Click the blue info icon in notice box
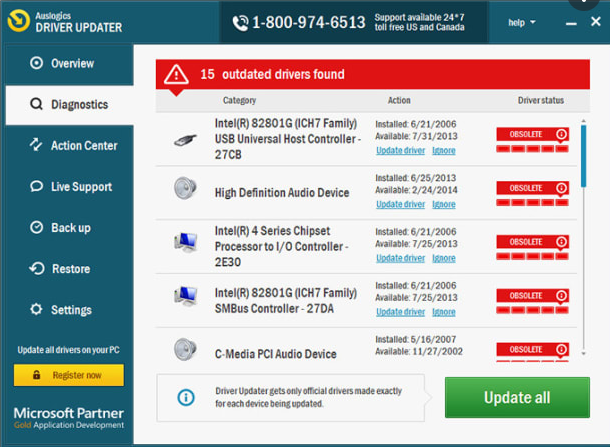The height and width of the screenshot is (447, 610). [x=186, y=398]
